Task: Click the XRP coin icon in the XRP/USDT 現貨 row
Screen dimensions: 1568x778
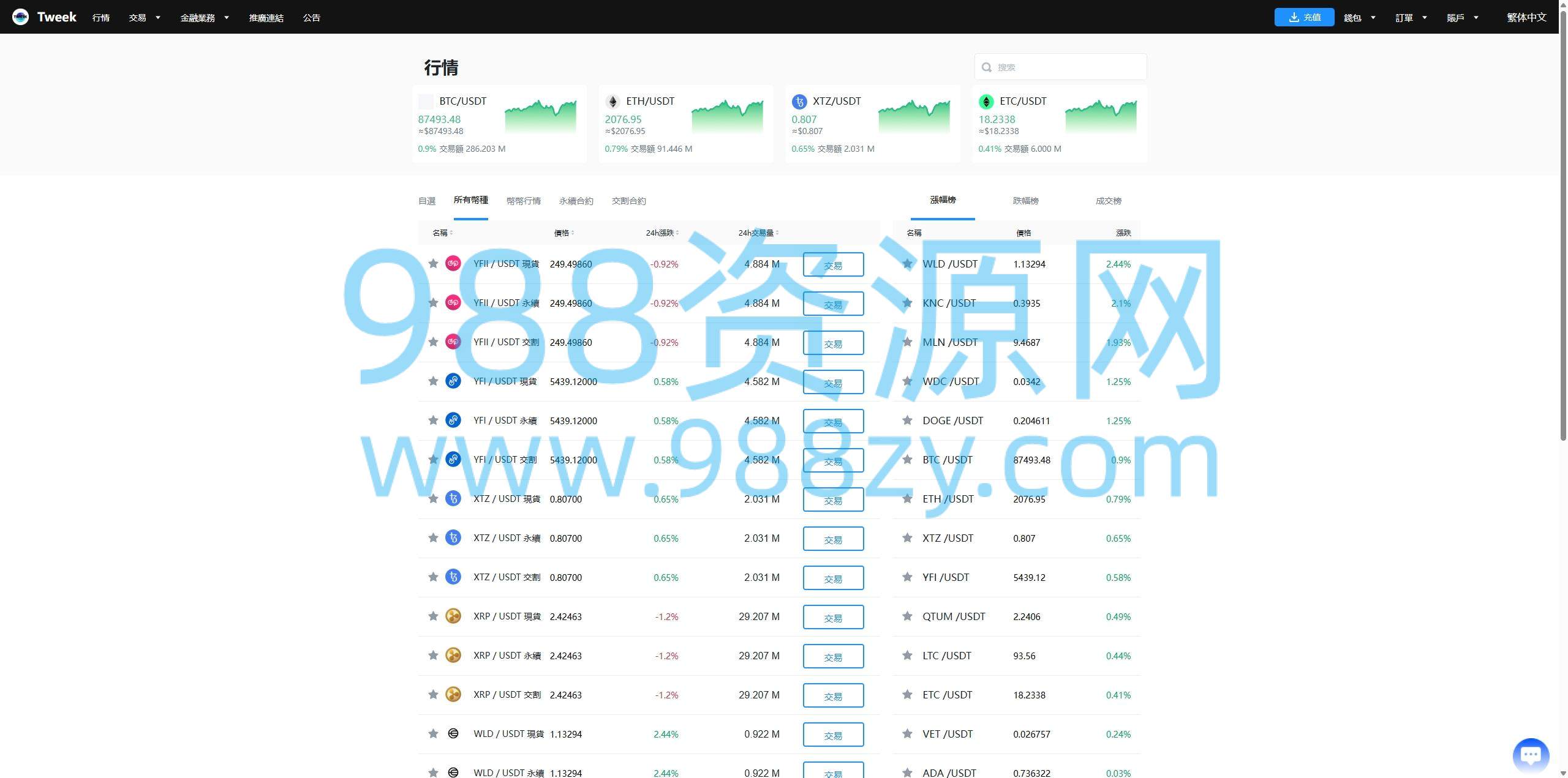Action: (x=453, y=616)
